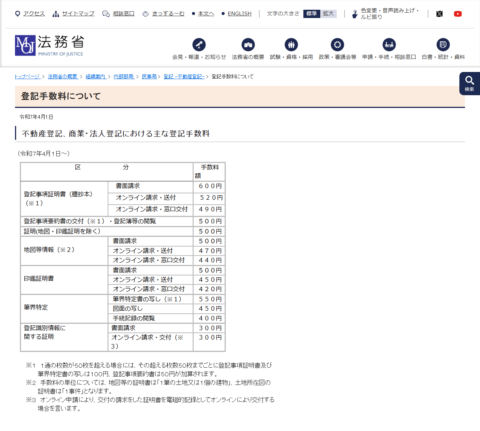
Task: Follow the アクセス link text
Action: (x=34, y=14)
